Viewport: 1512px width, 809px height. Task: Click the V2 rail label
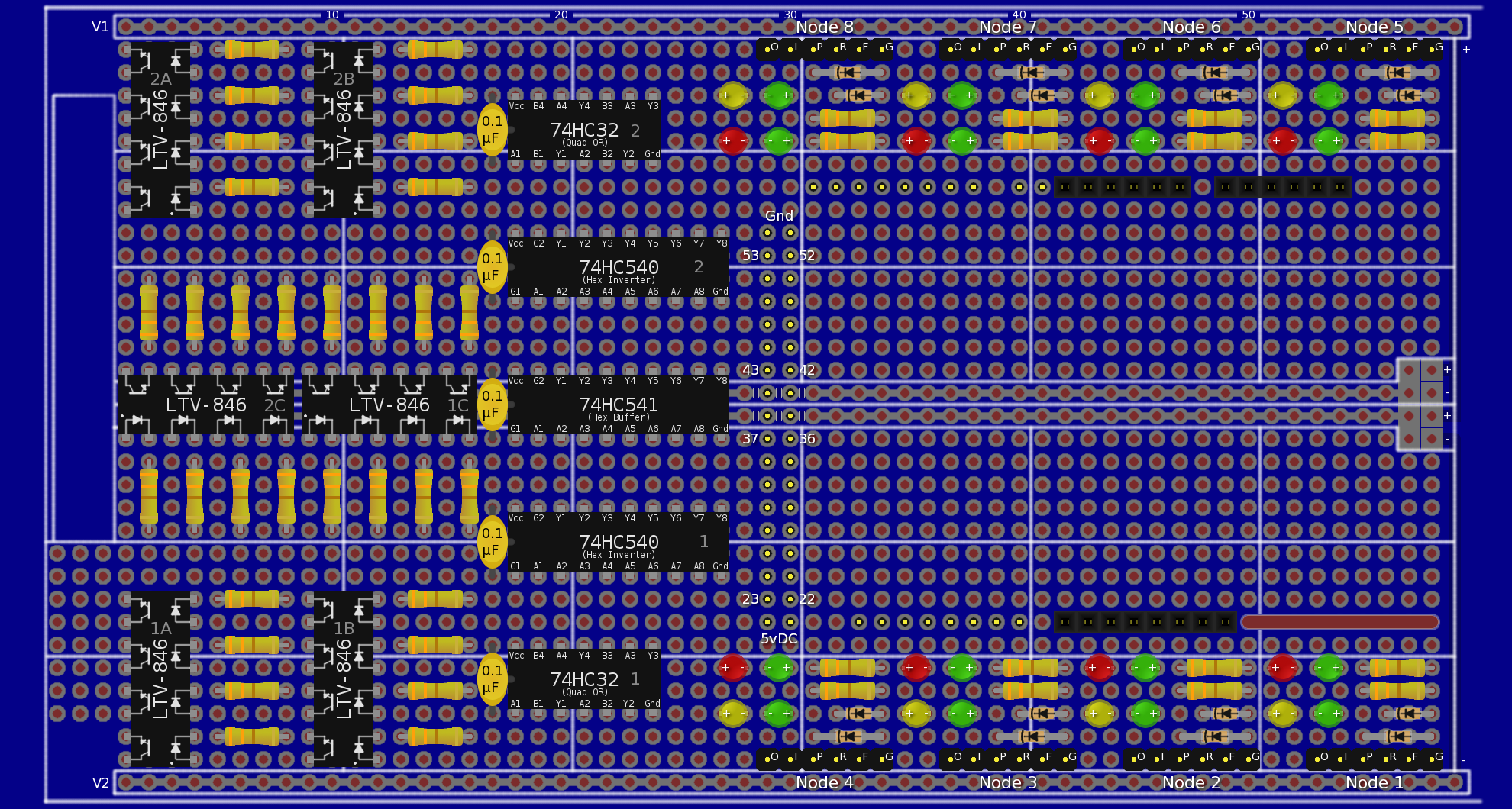click(100, 783)
